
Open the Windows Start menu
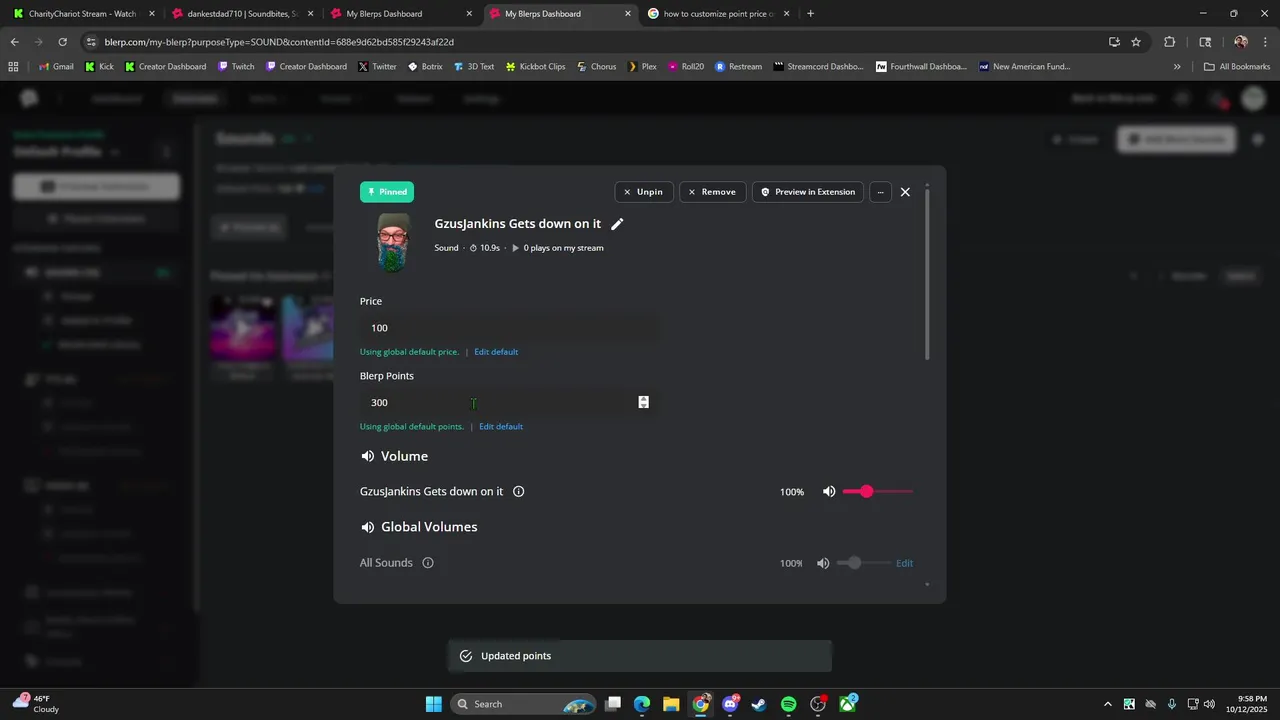click(433, 704)
